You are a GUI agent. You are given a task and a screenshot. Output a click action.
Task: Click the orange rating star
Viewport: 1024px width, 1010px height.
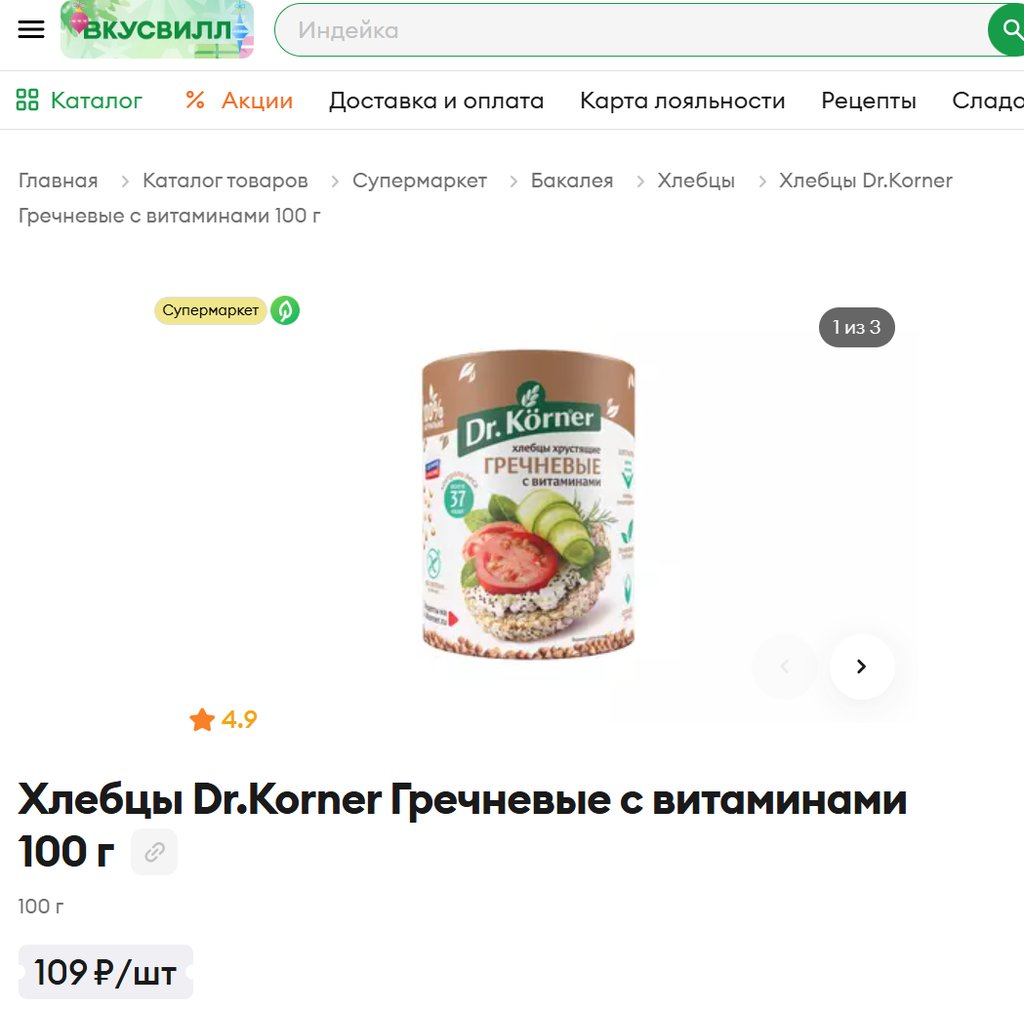[x=202, y=720]
